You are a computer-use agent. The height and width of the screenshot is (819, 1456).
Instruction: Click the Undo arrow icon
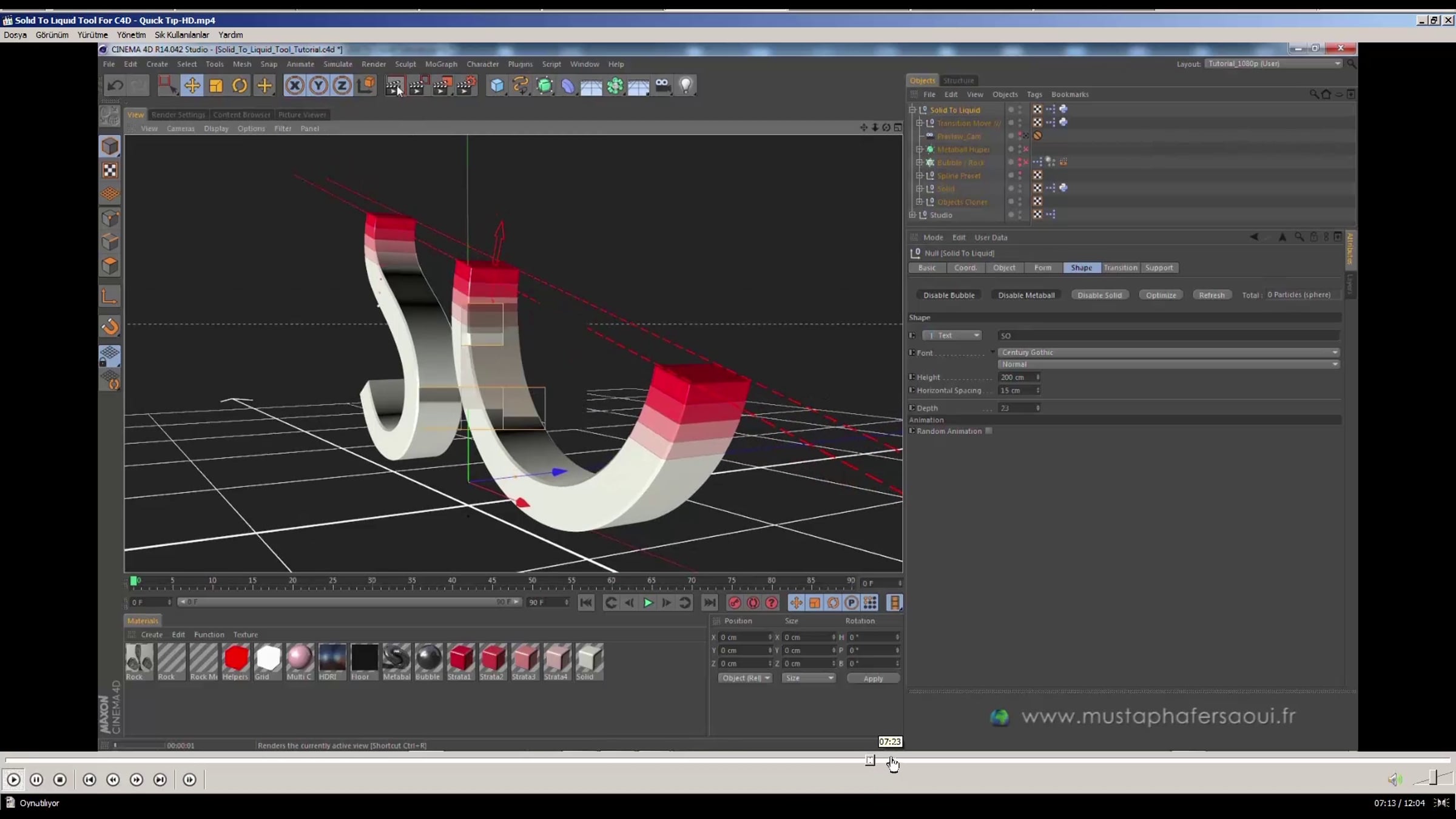(x=115, y=86)
